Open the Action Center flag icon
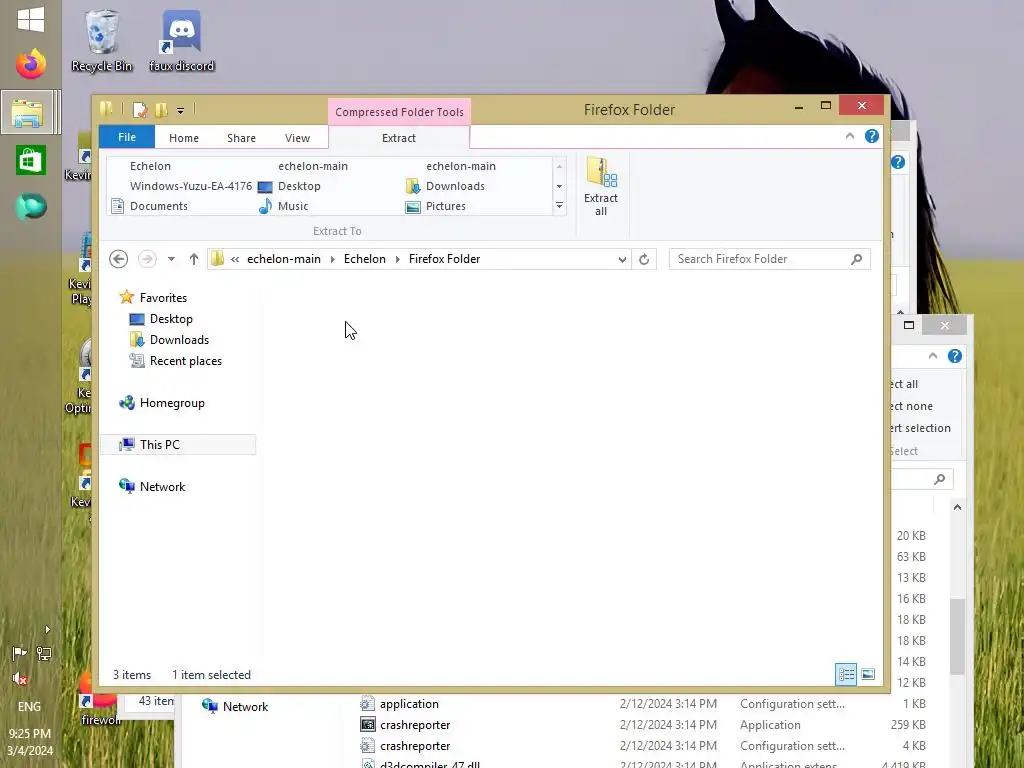1024x768 pixels. click(x=20, y=653)
